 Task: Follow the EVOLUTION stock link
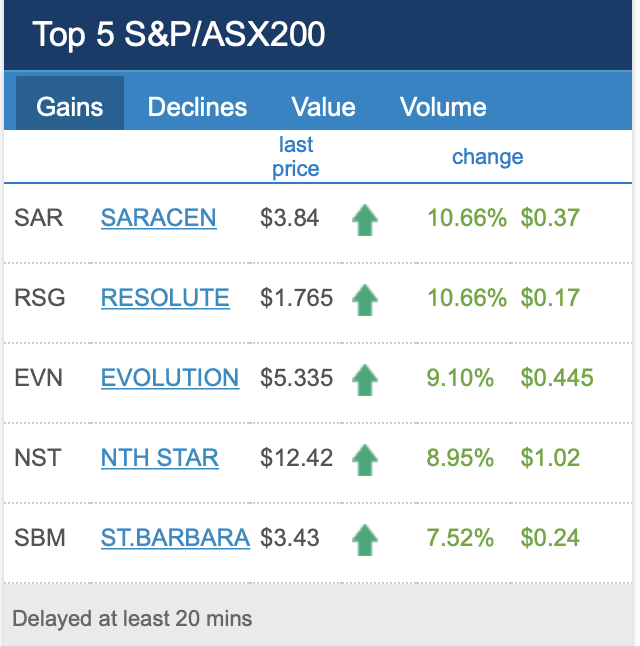click(x=170, y=378)
